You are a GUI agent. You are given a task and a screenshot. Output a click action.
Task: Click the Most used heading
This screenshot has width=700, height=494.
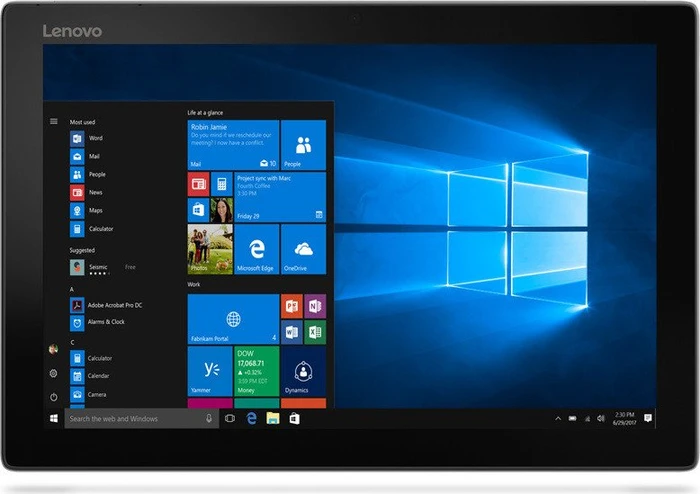pos(83,122)
